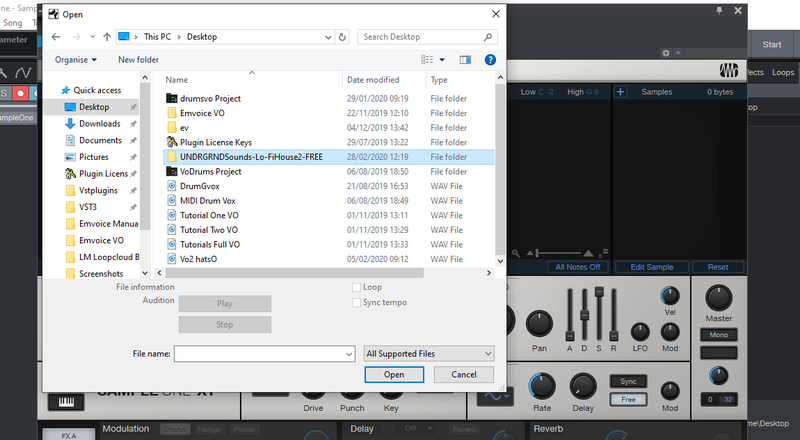Viewport: 800px width, 440px height.
Task: Switch LFO to Sync mode
Action: click(x=628, y=381)
